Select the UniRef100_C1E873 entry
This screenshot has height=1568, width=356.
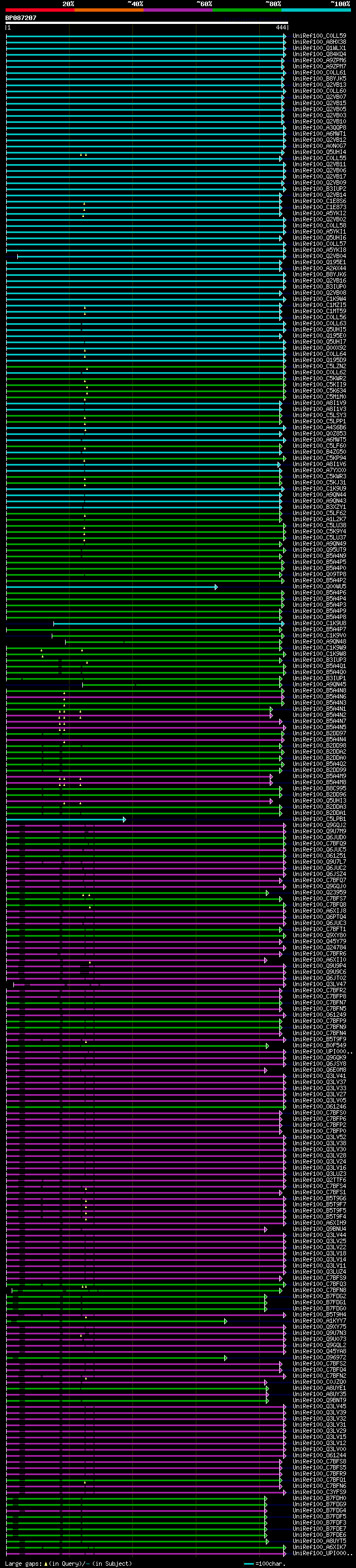click(x=319, y=207)
